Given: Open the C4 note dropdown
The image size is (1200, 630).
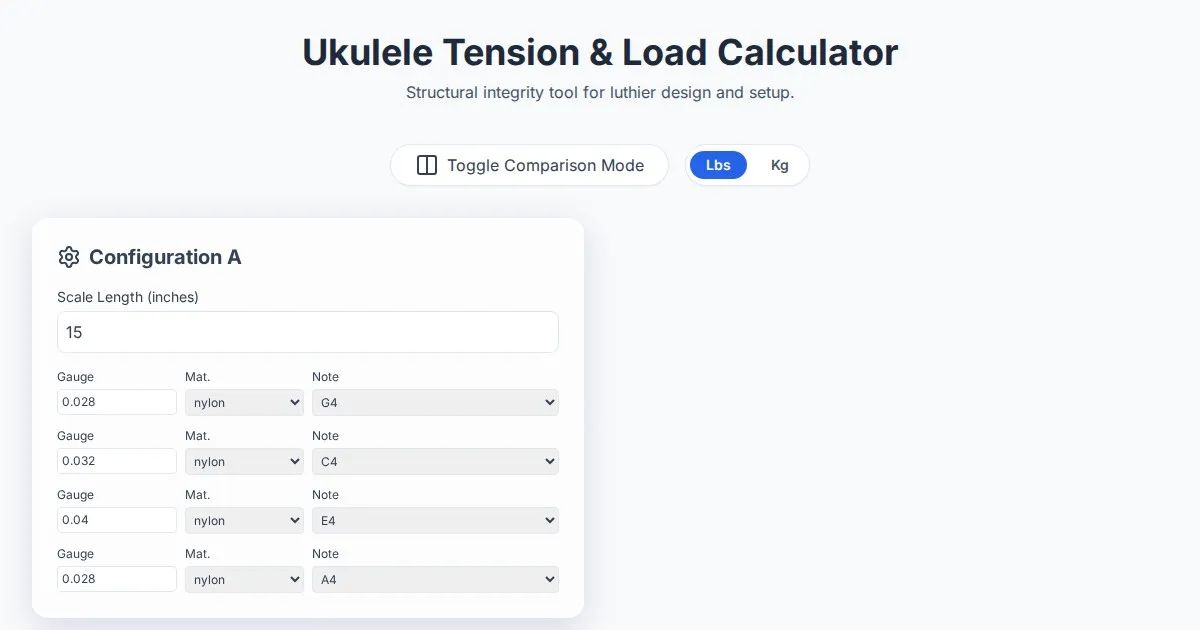Looking at the screenshot, I should pyautogui.click(x=435, y=461).
